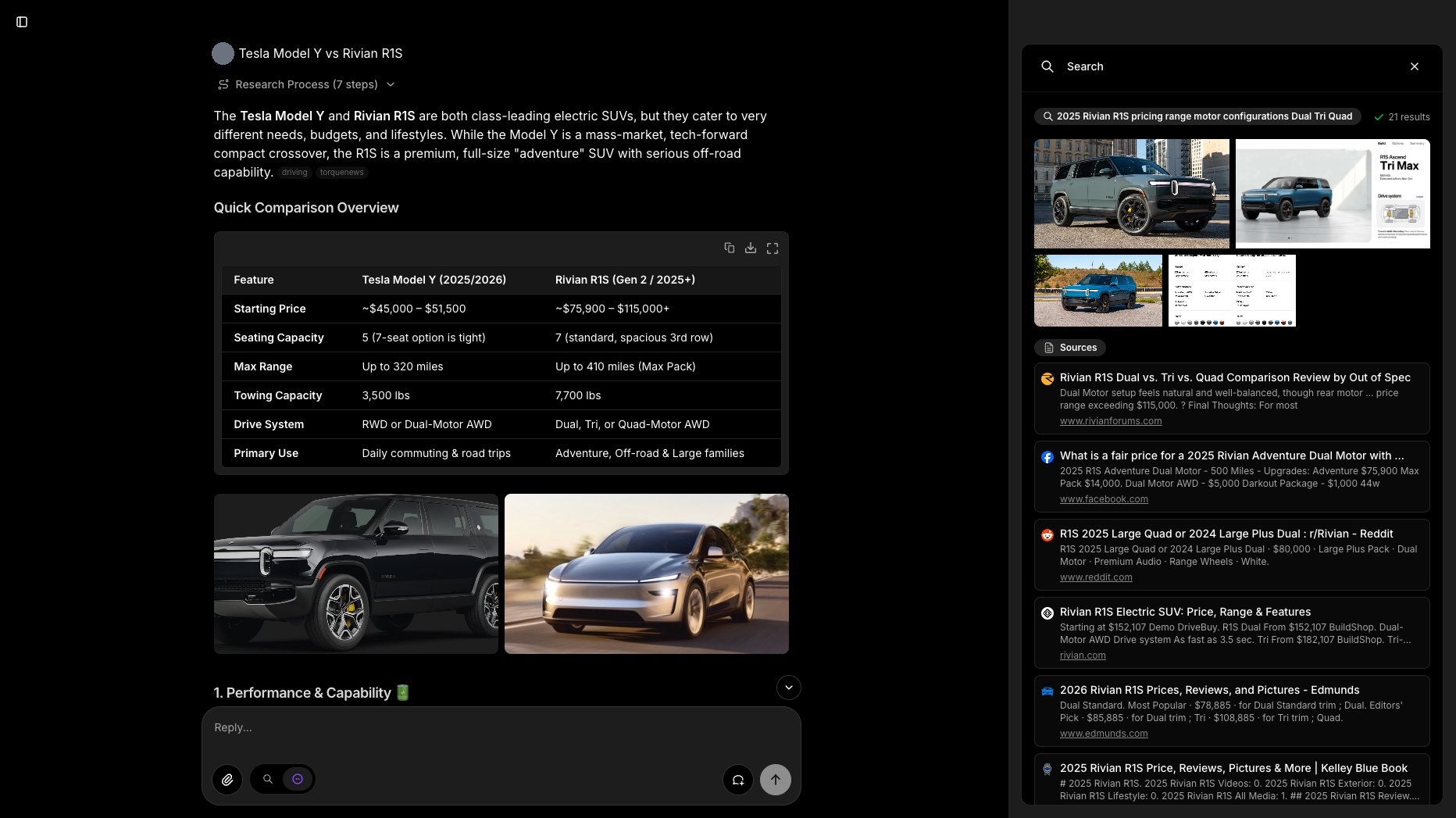The width and height of the screenshot is (1456, 818).
Task: Click the '1. Performance & Capability' heading
Action: pos(312,693)
